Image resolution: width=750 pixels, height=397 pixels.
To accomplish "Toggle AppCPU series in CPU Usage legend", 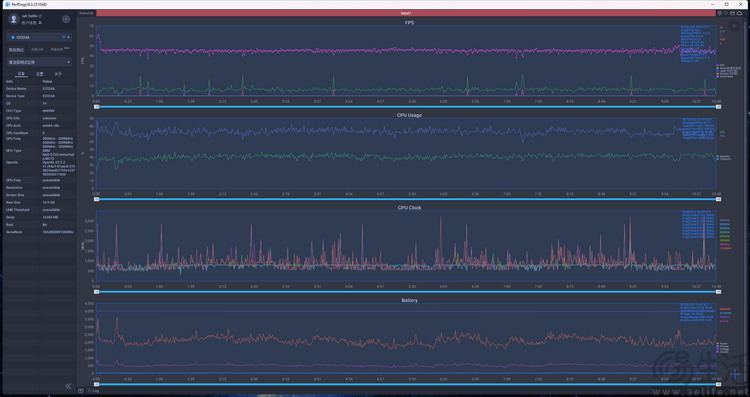I will click(x=724, y=156).
